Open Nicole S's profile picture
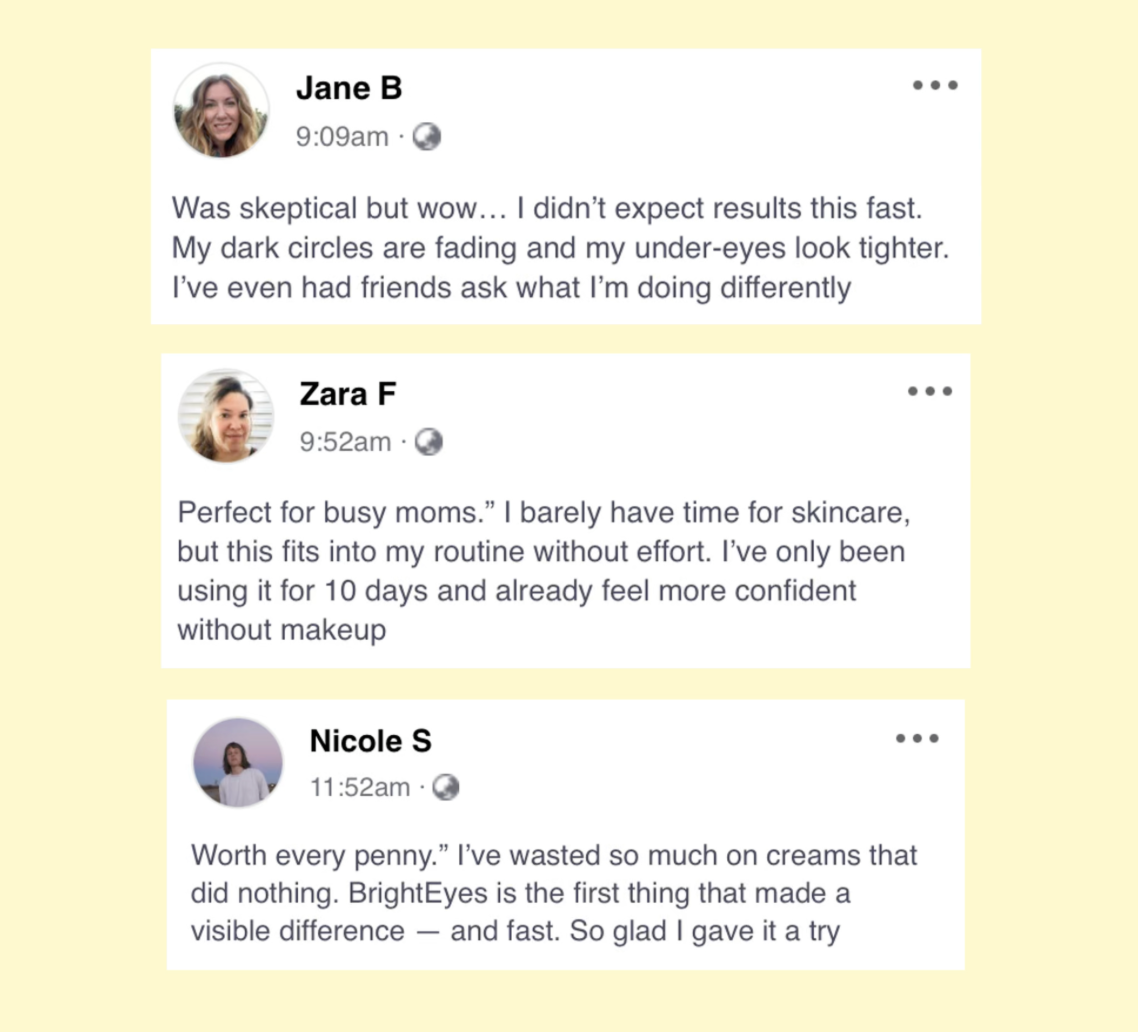The height and width of the screenshot is (1032, 1138). (238, 763)
